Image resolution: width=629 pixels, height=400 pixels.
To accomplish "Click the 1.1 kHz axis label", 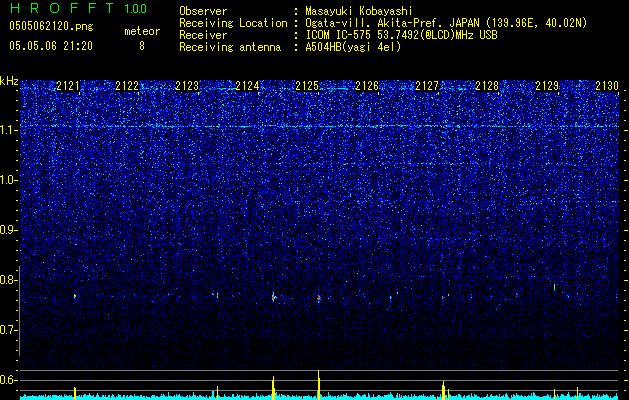I will pyautogui.click(x=9, y=130).
